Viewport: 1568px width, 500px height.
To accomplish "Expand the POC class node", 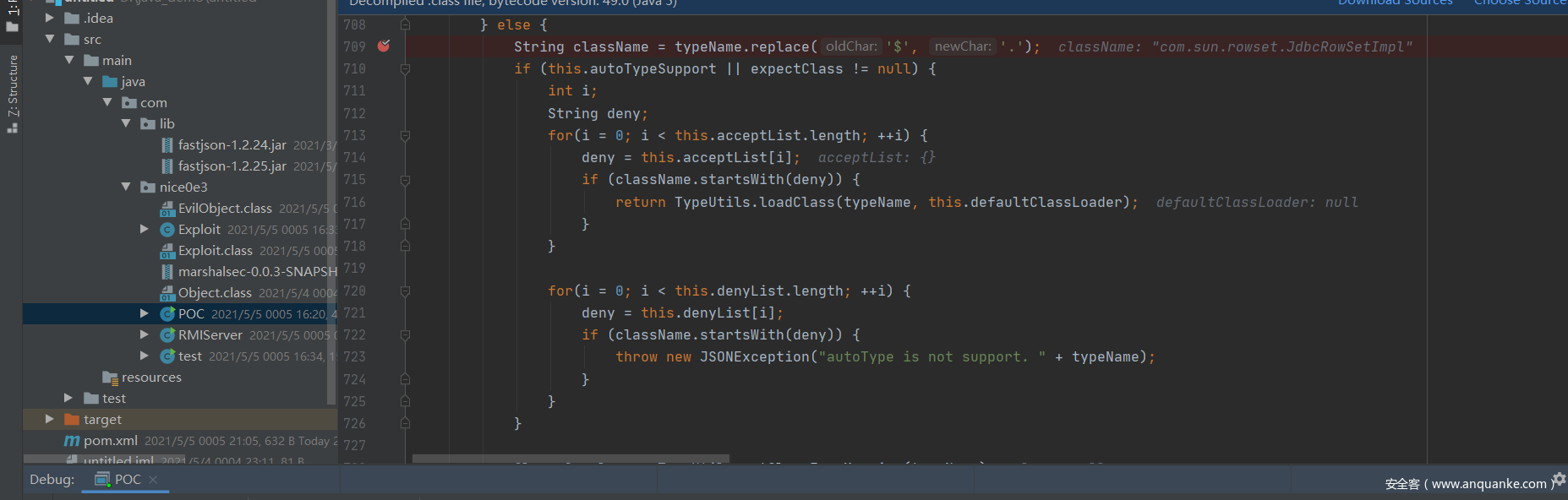I will click(x=144, y=314).
